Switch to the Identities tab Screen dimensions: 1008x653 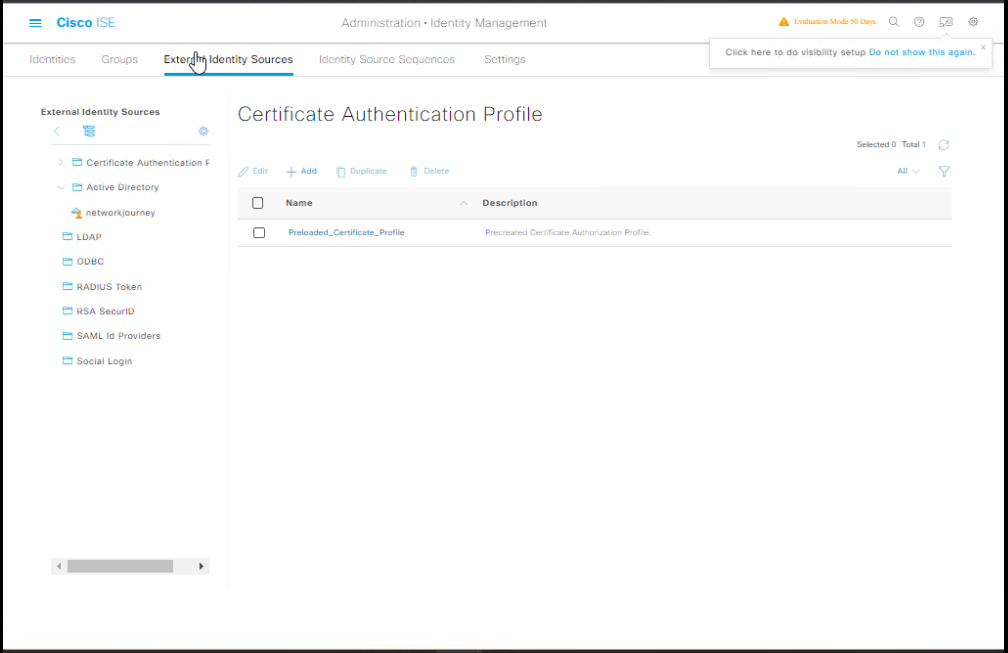click(52, 59)
